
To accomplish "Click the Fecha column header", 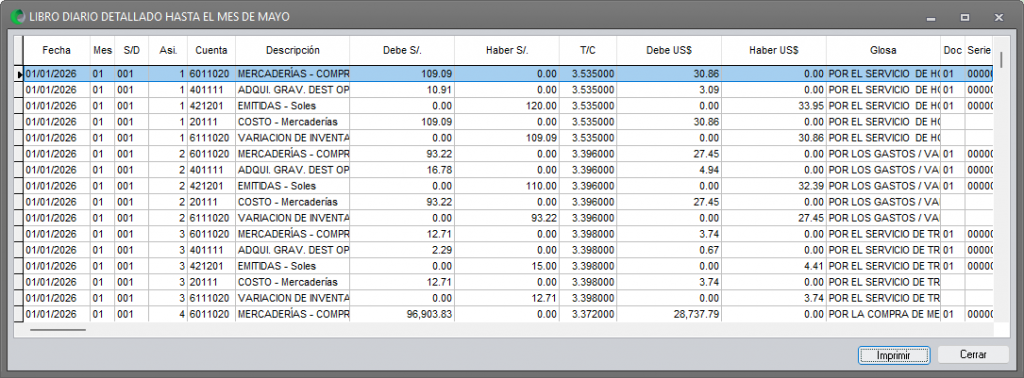I will (x=57, y=50).
